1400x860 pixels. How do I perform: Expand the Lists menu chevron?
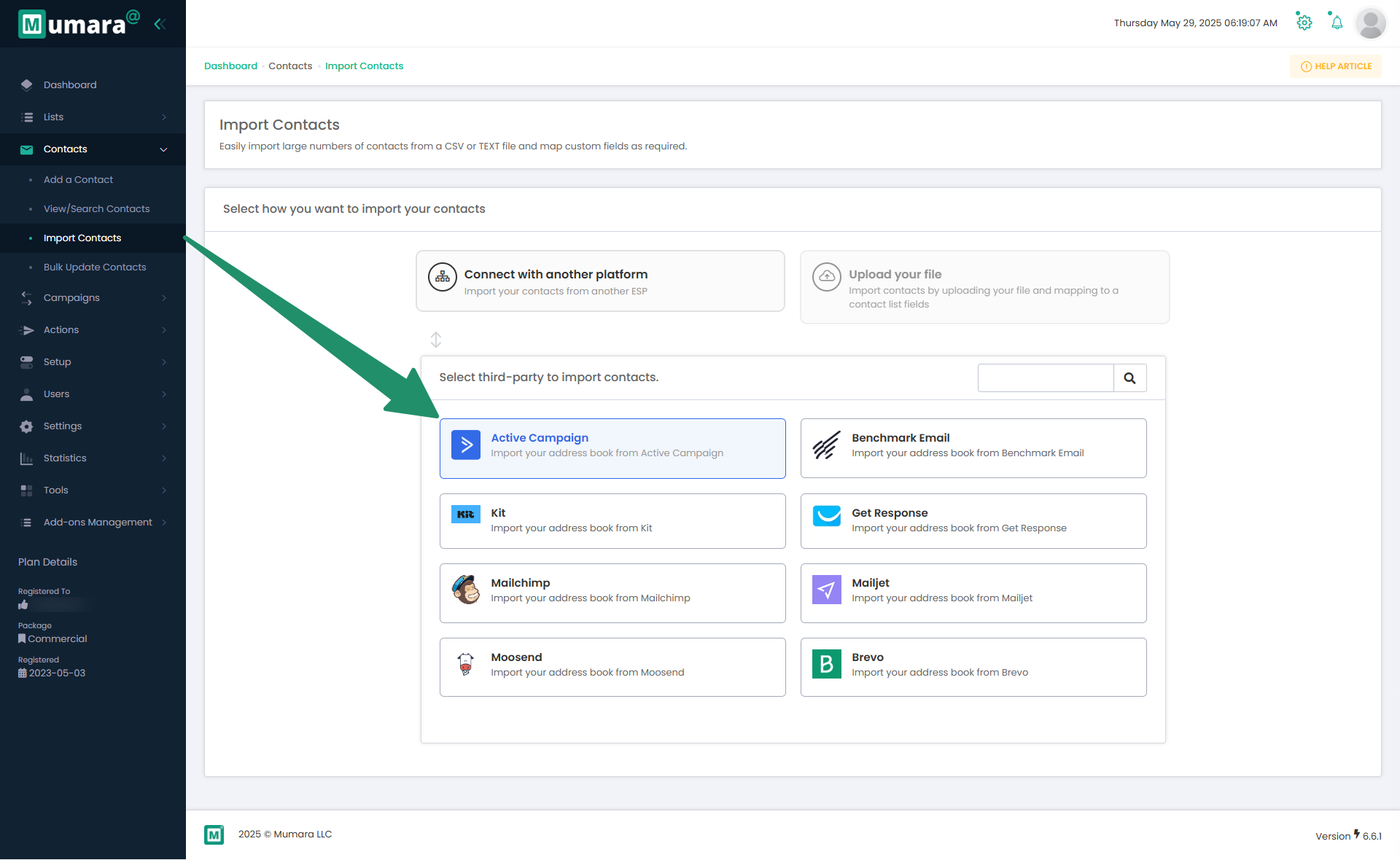pyautogui.click(x=164, y=117)
